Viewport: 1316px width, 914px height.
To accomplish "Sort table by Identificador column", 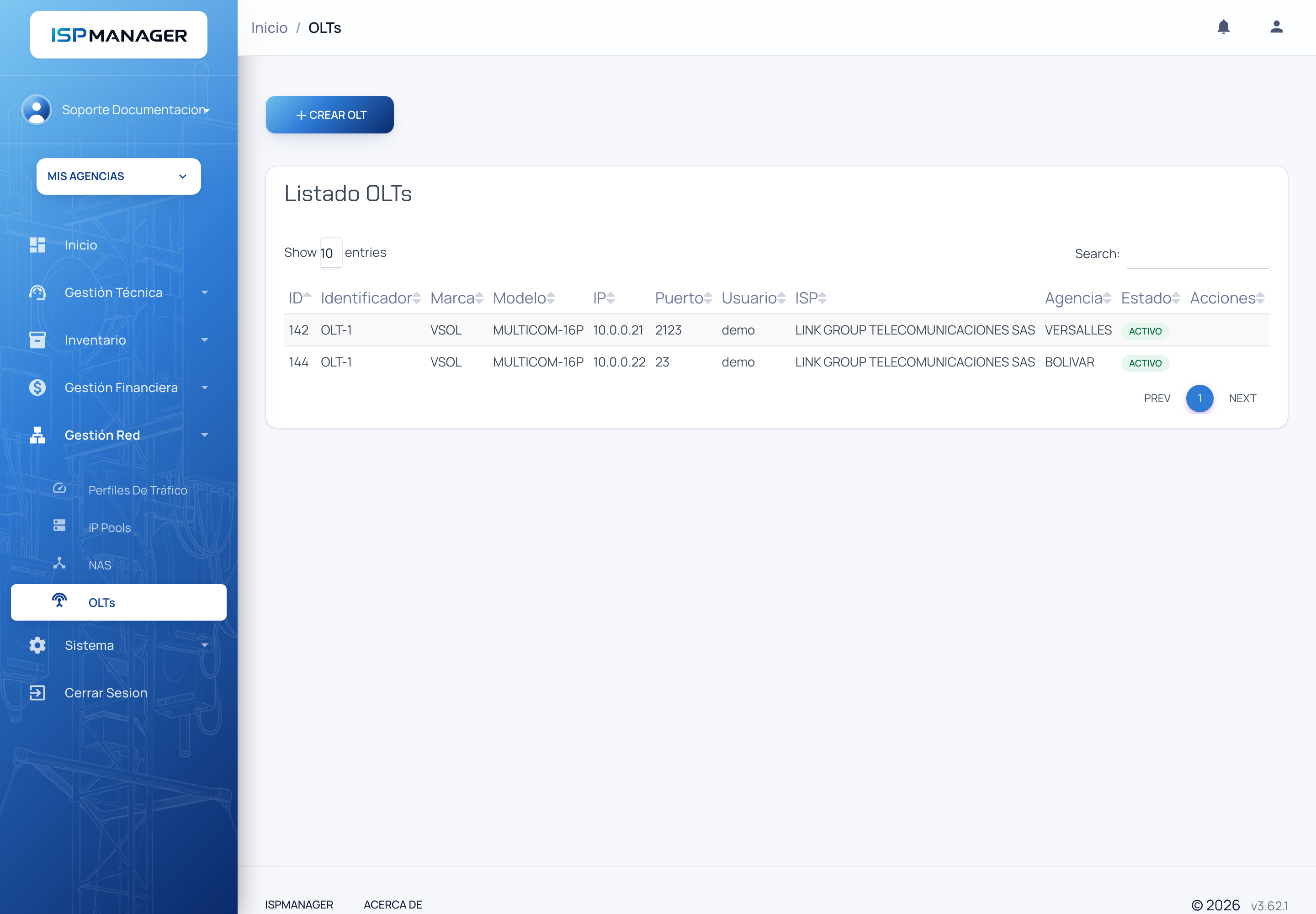I will click(x=417, y=298).
